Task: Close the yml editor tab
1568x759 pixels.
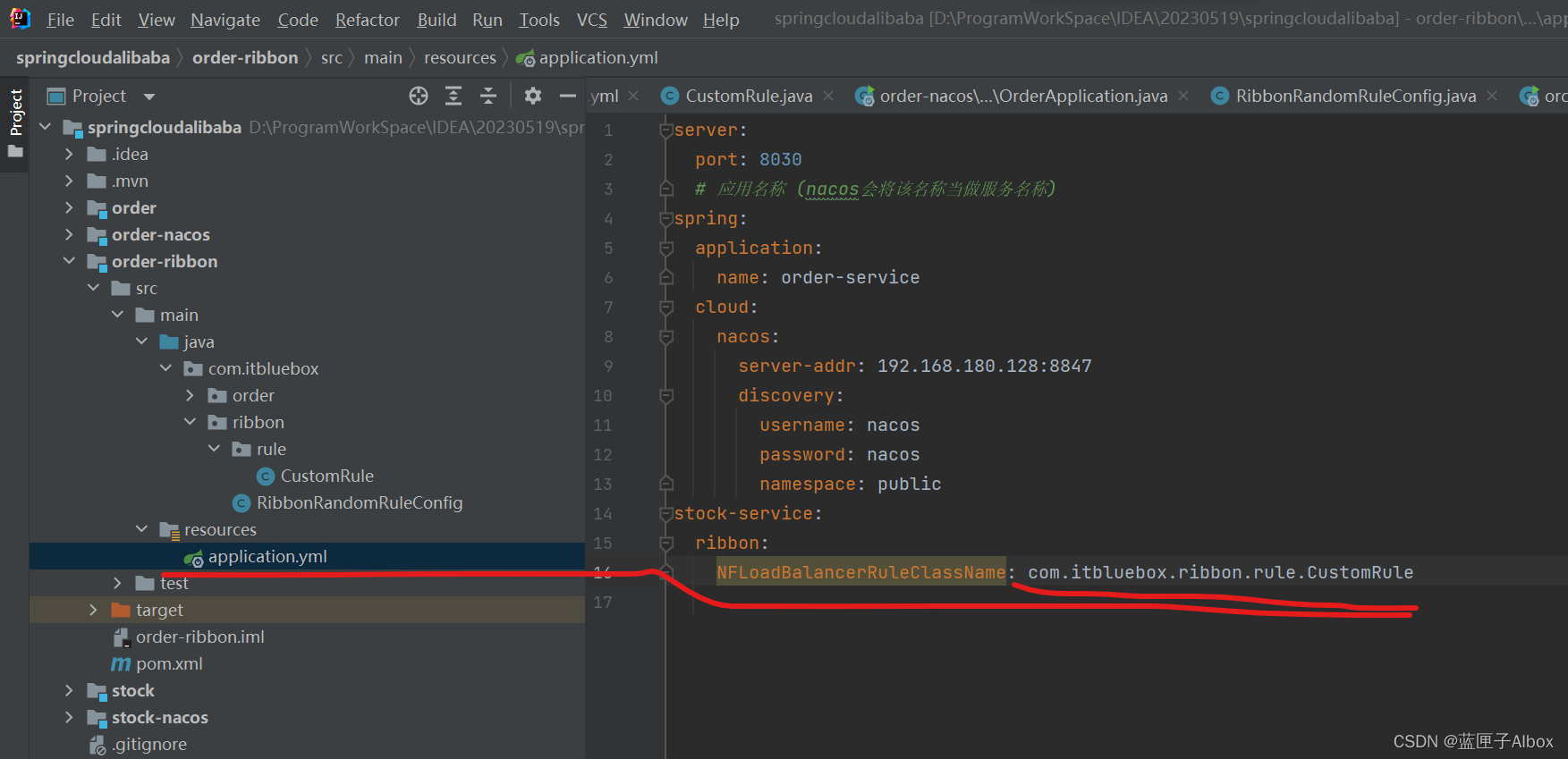Action: pos(633,96)
